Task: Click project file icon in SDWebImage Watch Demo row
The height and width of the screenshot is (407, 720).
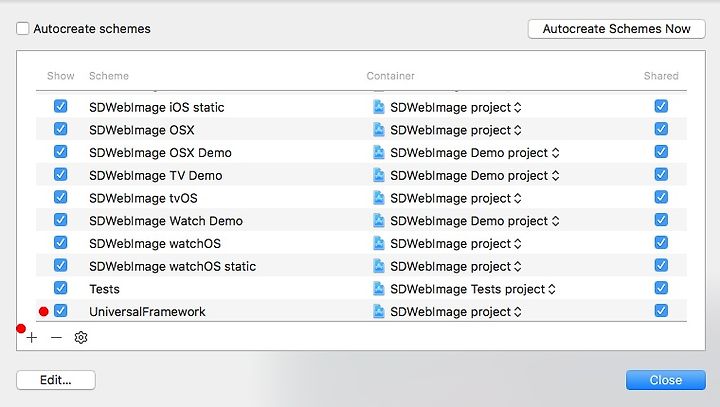Action: point(379,220)
